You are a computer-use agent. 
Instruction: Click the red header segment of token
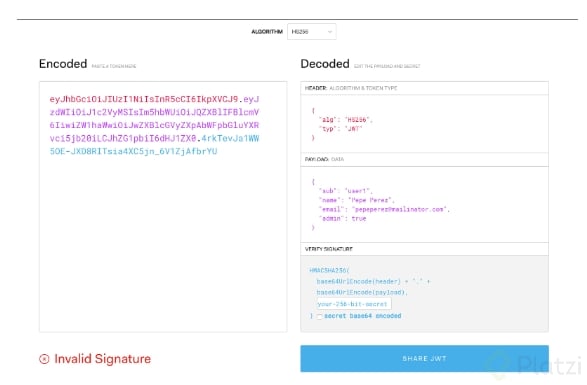point(144,99)
